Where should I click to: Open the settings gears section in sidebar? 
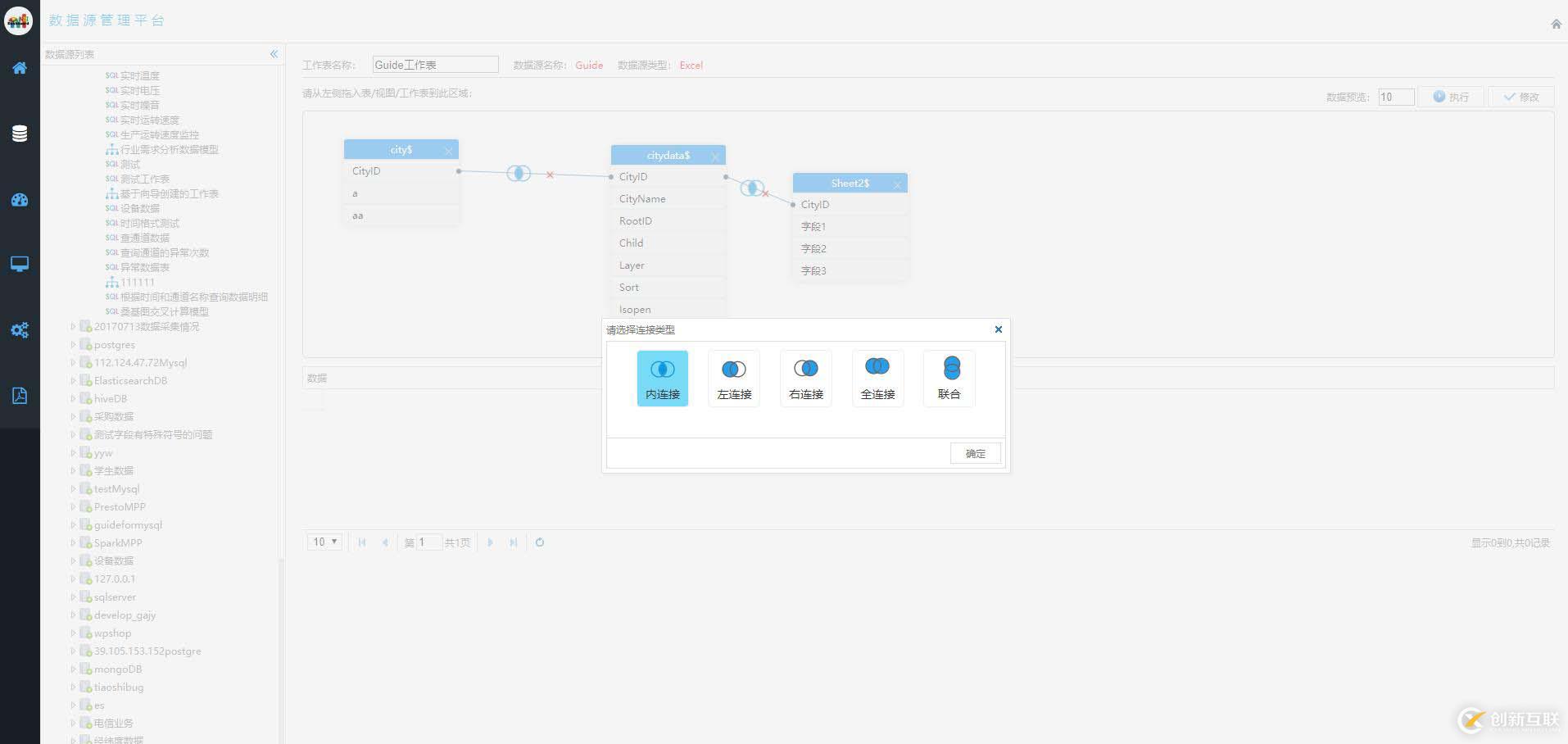[20, 330]
